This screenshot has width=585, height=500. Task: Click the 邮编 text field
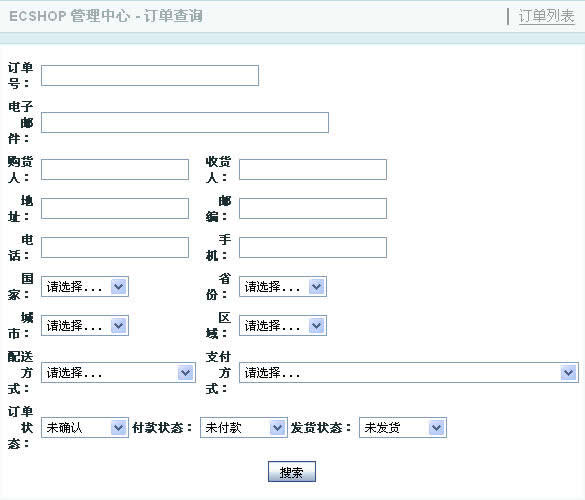313,208
